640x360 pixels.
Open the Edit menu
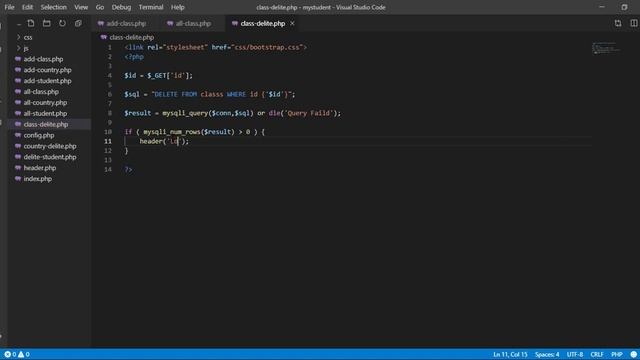(27, 7)
